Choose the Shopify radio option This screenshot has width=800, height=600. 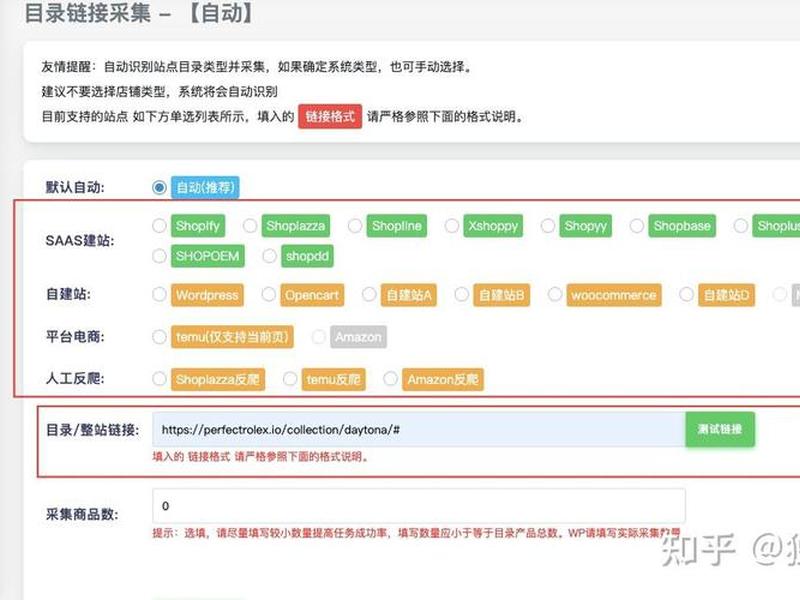tap(159, 226)
